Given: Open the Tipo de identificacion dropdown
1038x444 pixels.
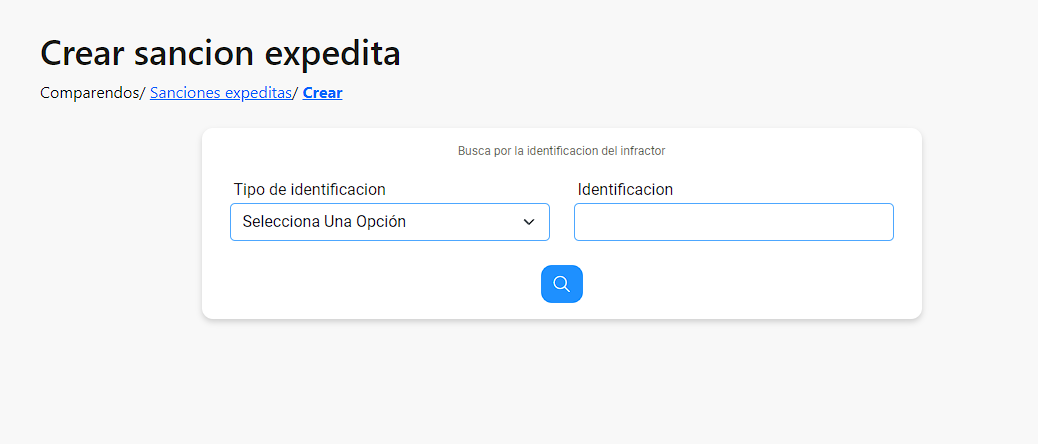Looking at the screenshot, I should tap(390, 222).
